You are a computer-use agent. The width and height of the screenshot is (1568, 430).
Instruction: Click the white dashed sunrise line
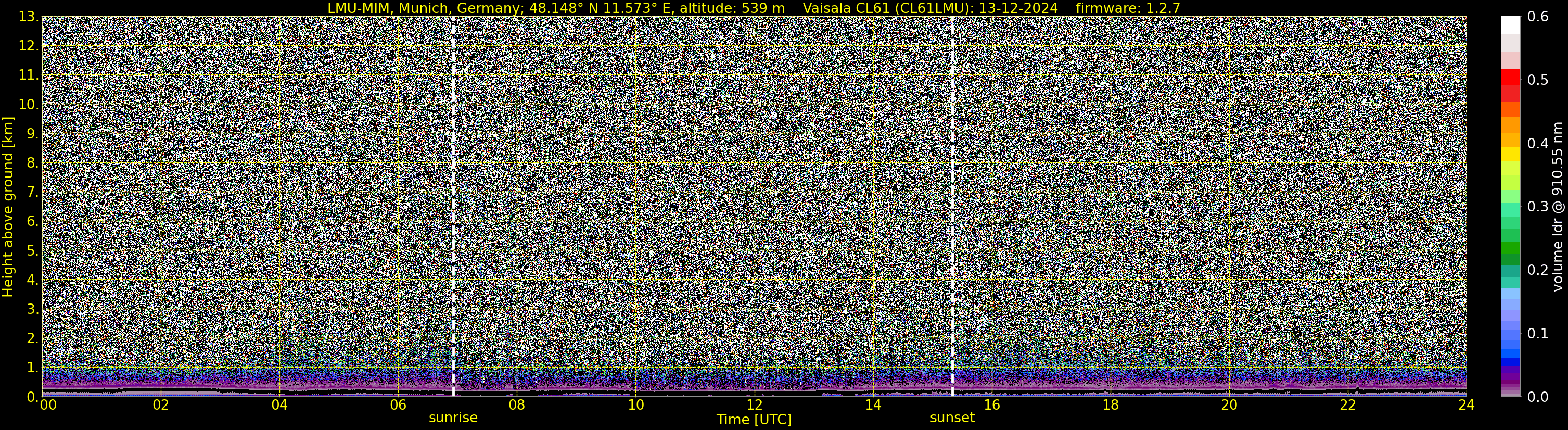coord(453,207)
